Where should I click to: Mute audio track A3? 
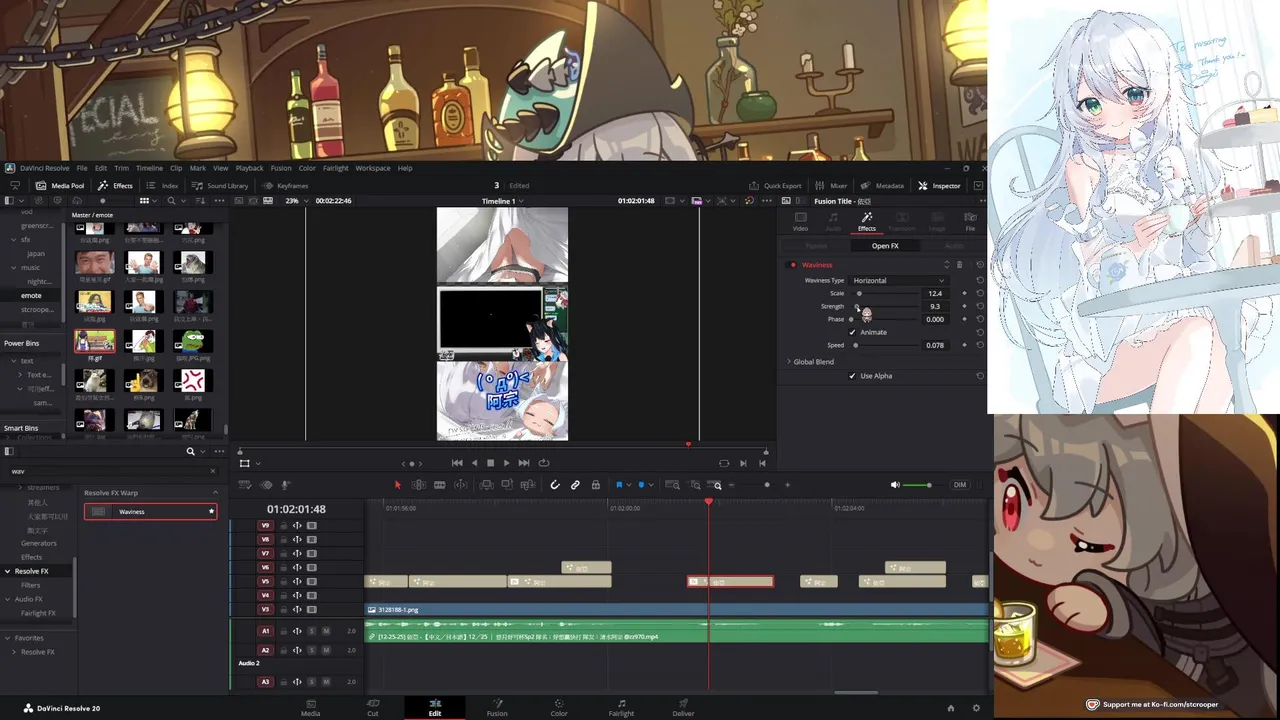pyautogui.click(x=326, y=682)
